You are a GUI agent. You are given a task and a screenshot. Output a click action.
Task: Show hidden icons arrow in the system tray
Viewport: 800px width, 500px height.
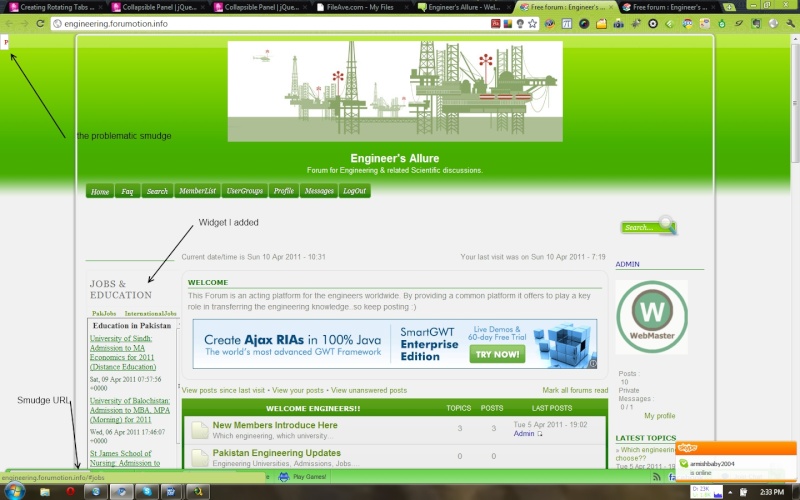click(730, 492)
